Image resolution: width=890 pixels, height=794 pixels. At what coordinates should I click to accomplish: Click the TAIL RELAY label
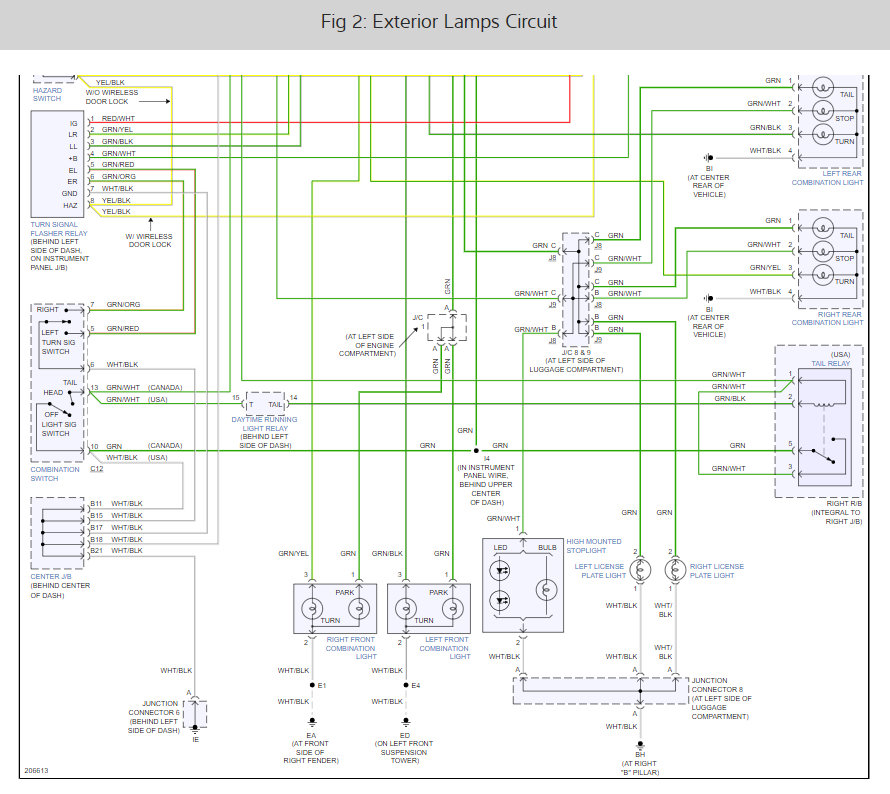[830, 363]
